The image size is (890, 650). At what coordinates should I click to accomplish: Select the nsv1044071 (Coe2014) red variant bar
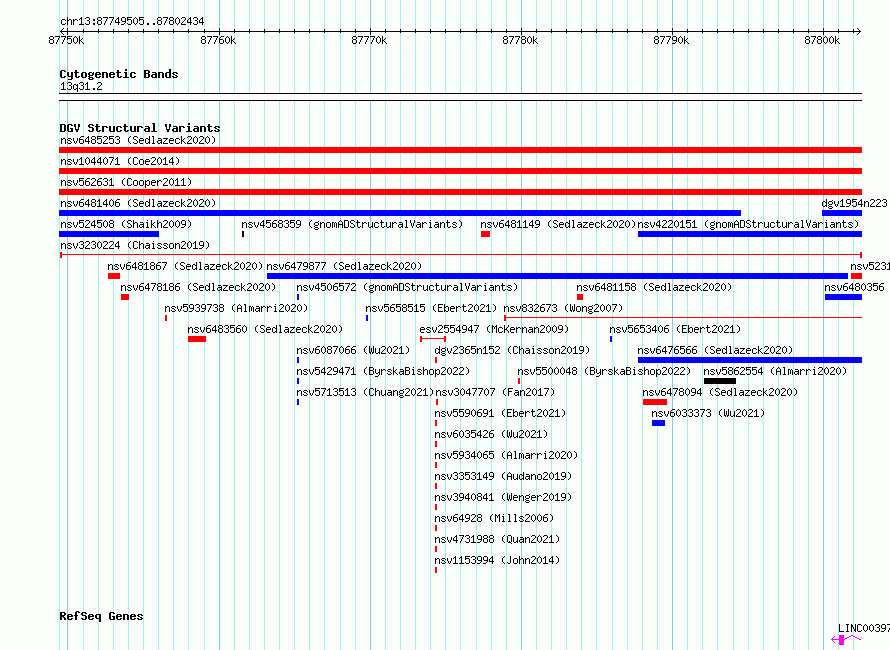tap(460, 171)
